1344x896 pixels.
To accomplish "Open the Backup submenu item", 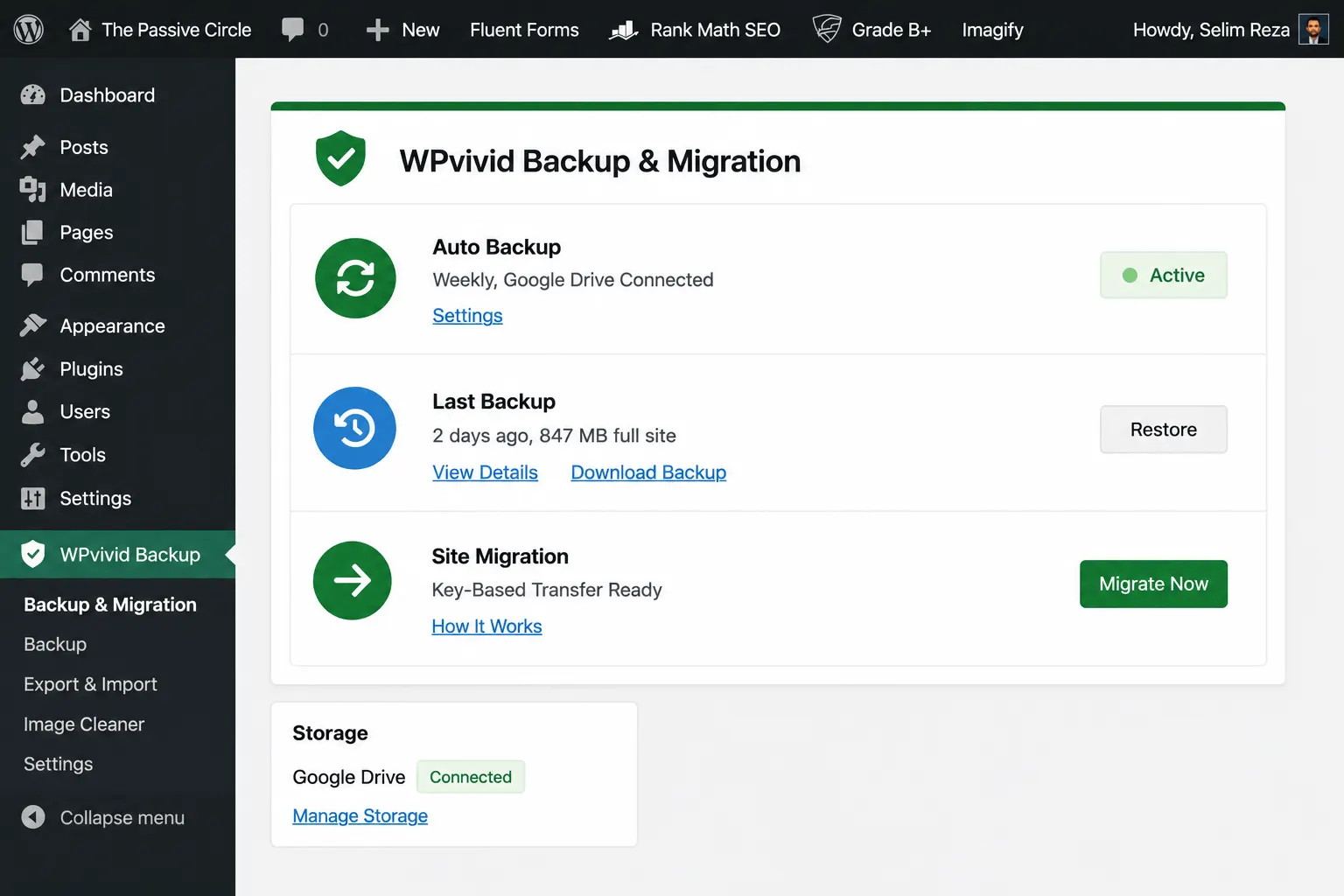I will coord(55,645).
